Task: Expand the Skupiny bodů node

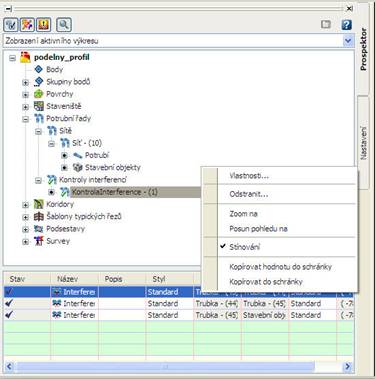Action: (x=25, y=82)
